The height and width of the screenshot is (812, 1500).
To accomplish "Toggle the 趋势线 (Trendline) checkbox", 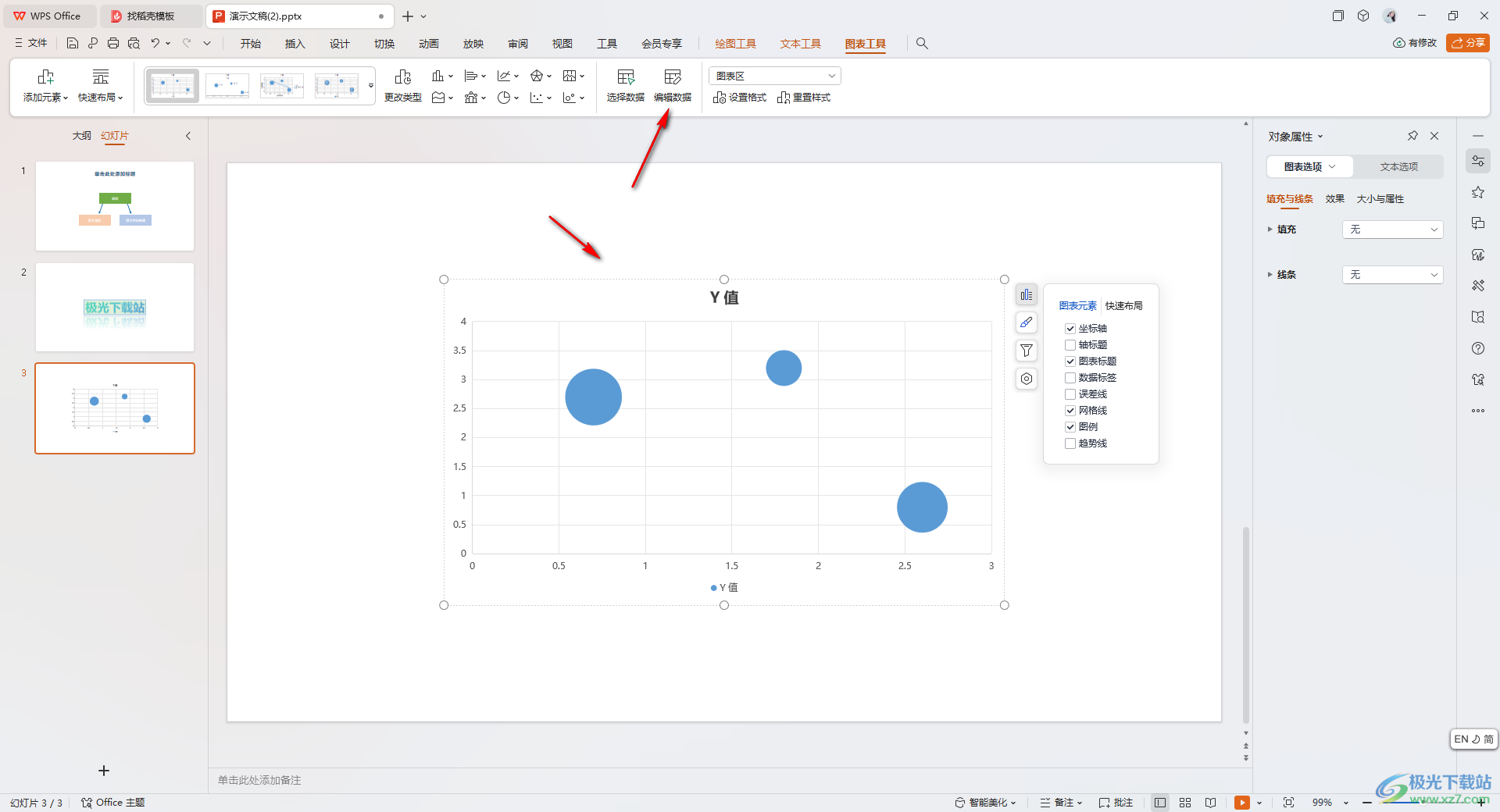I will [x=1070, y=443].
